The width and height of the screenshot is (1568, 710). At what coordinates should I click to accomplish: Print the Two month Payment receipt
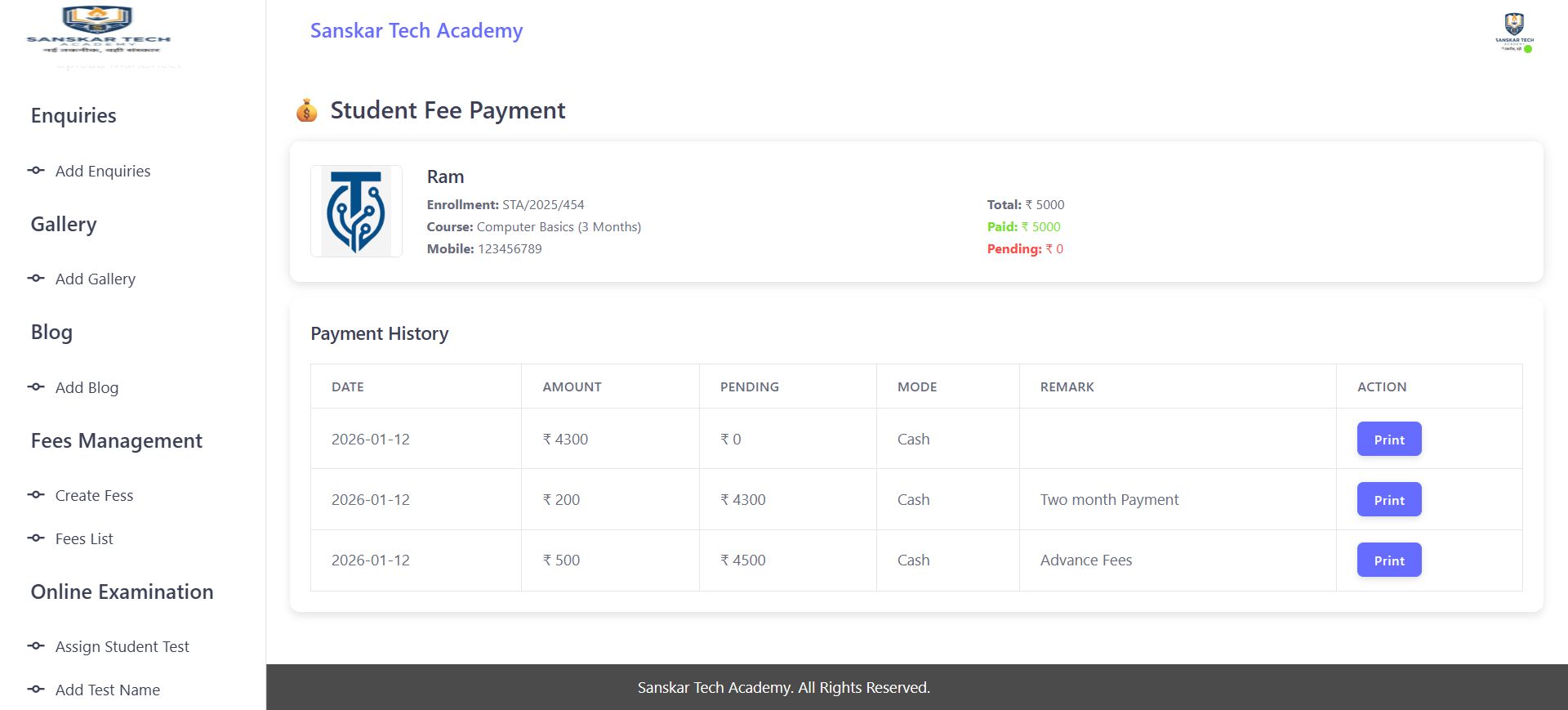click(x=1388, y=500)
